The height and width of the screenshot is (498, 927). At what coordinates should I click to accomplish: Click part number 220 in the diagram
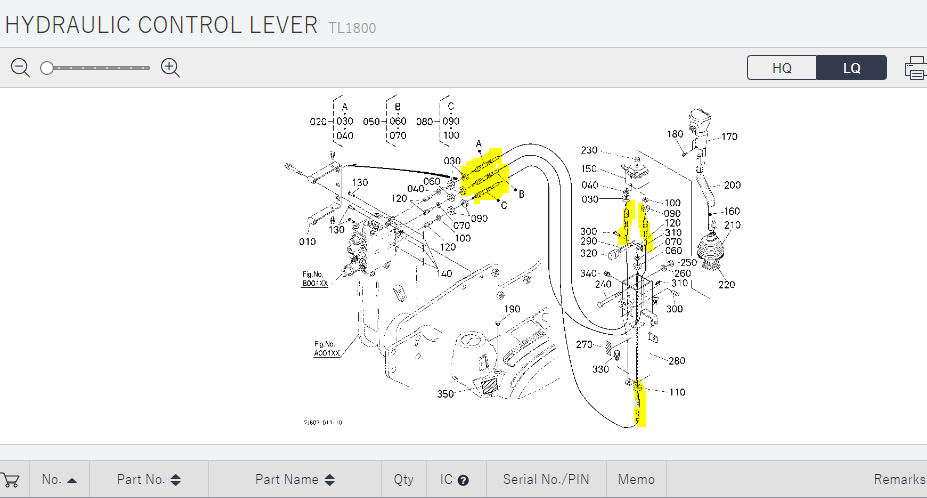(727, 284)
